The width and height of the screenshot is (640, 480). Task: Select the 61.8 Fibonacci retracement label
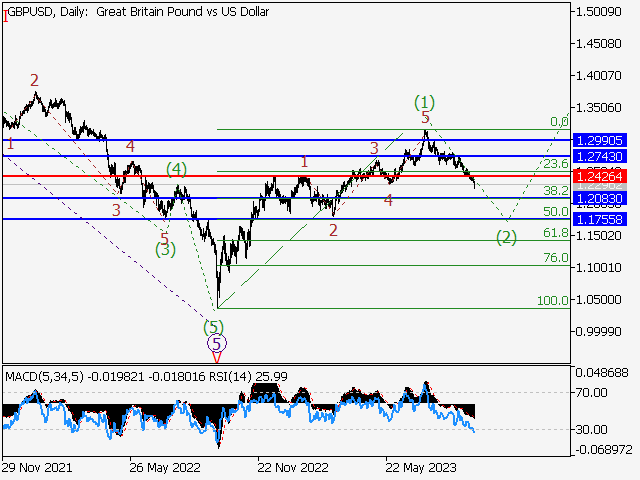click(555, 233)
